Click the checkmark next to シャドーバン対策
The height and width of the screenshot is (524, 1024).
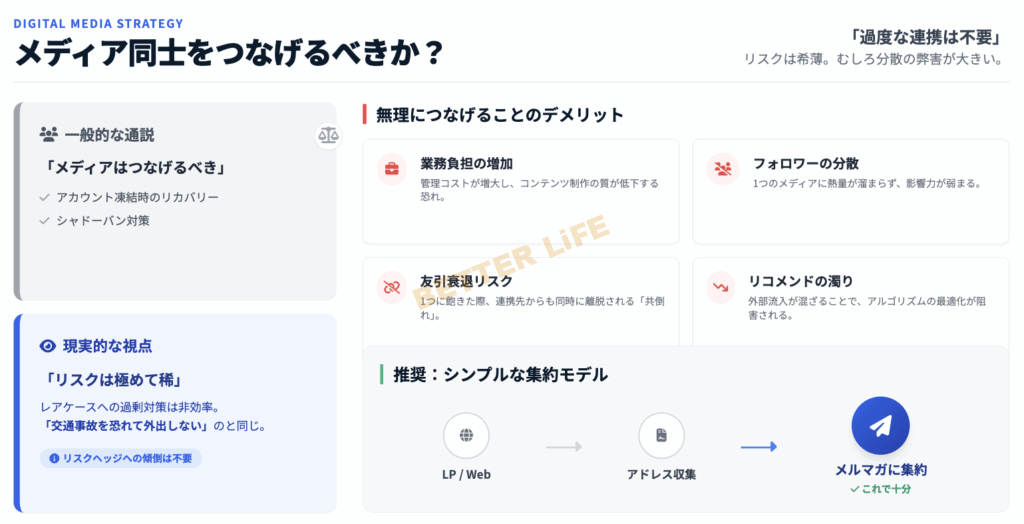point(44,220)
